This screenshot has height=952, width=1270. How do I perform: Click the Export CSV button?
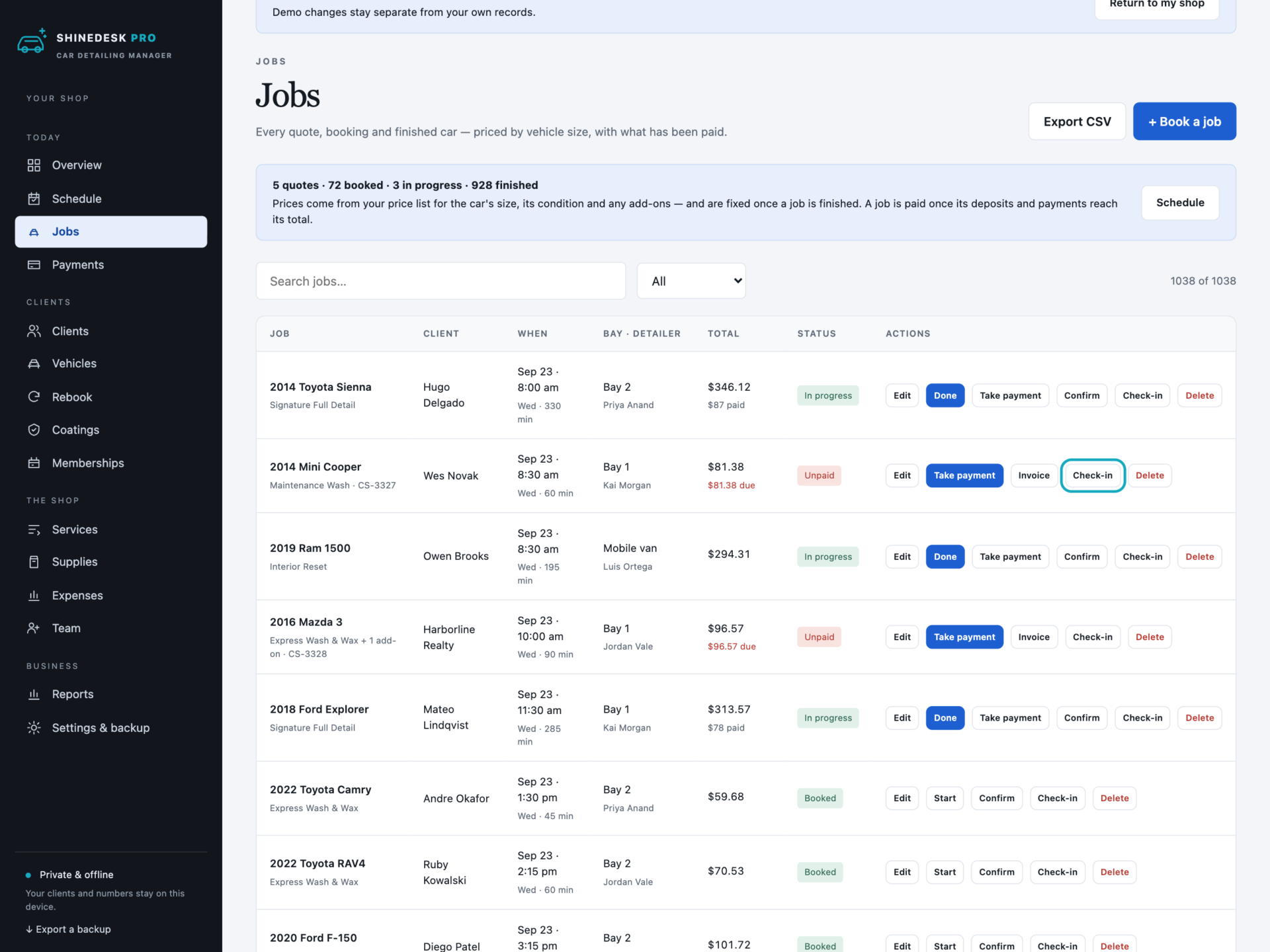[x=1077, y=121]
